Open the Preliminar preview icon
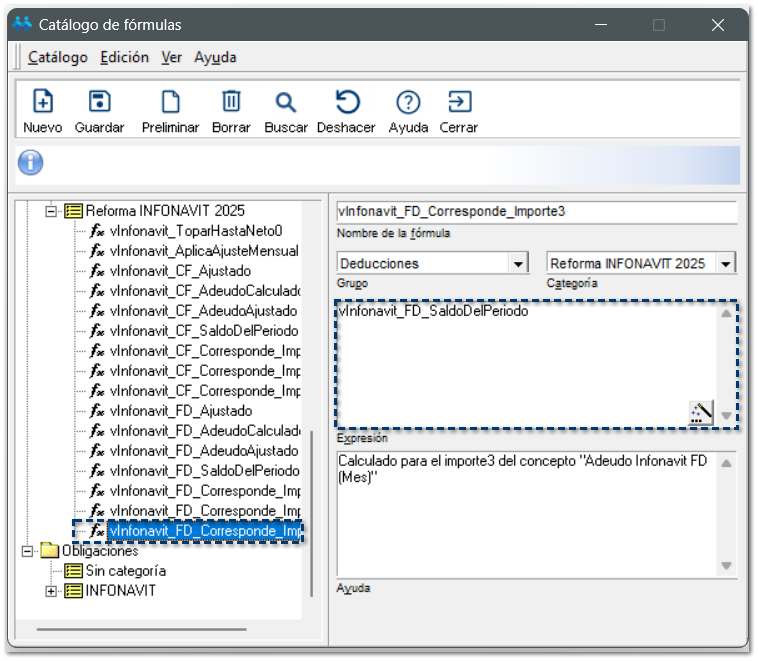 pyautogui.click(x=170, y=103)
